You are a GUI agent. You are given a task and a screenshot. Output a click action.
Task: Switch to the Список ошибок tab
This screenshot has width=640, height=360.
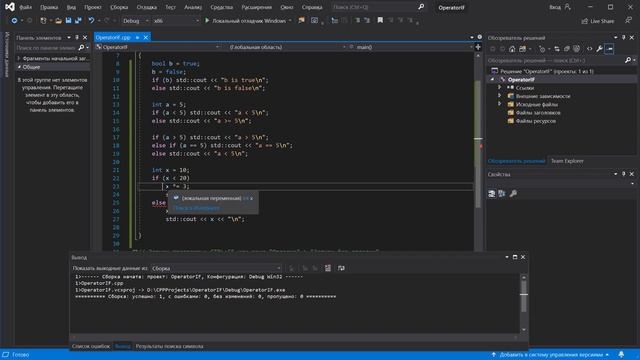(91, 346)
